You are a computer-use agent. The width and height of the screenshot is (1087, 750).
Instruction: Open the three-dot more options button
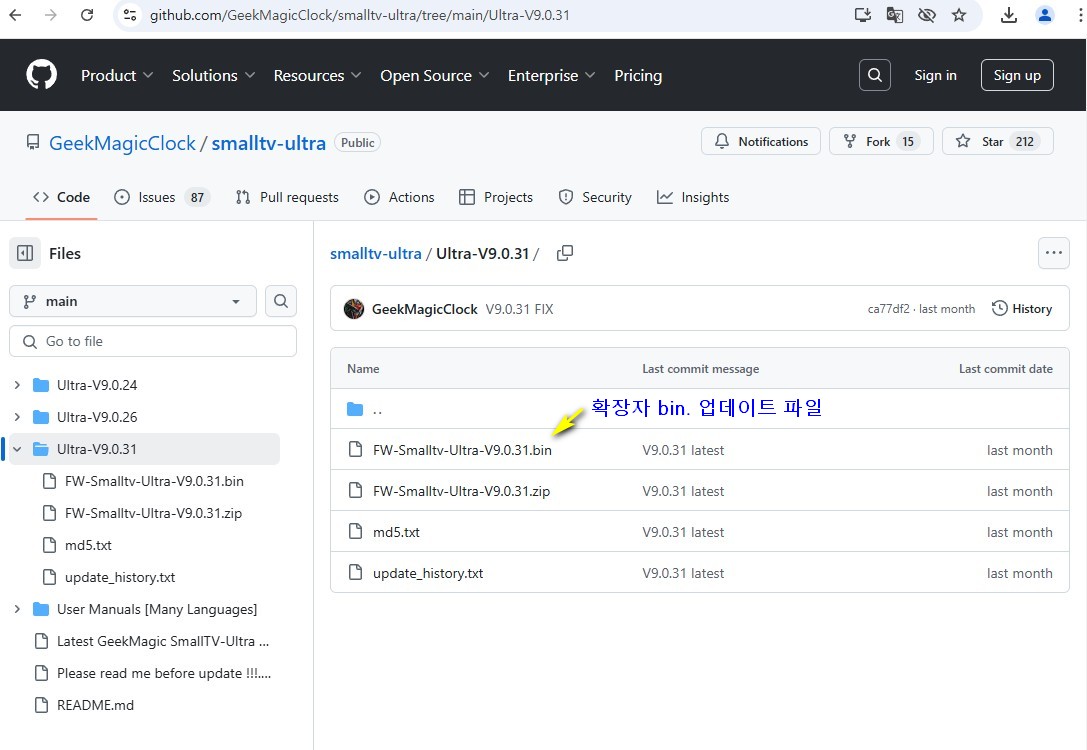pyautogui.click(x=1054, y=253)
